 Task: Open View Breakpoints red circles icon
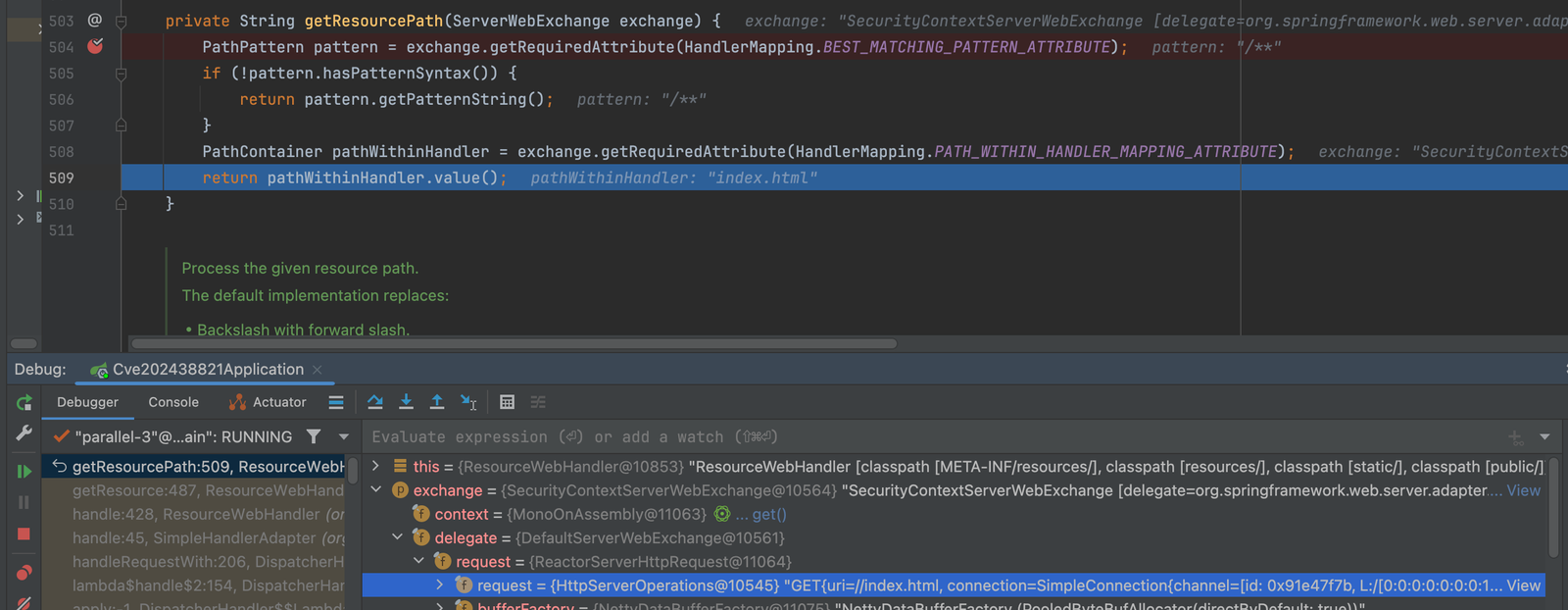point(24,573)
